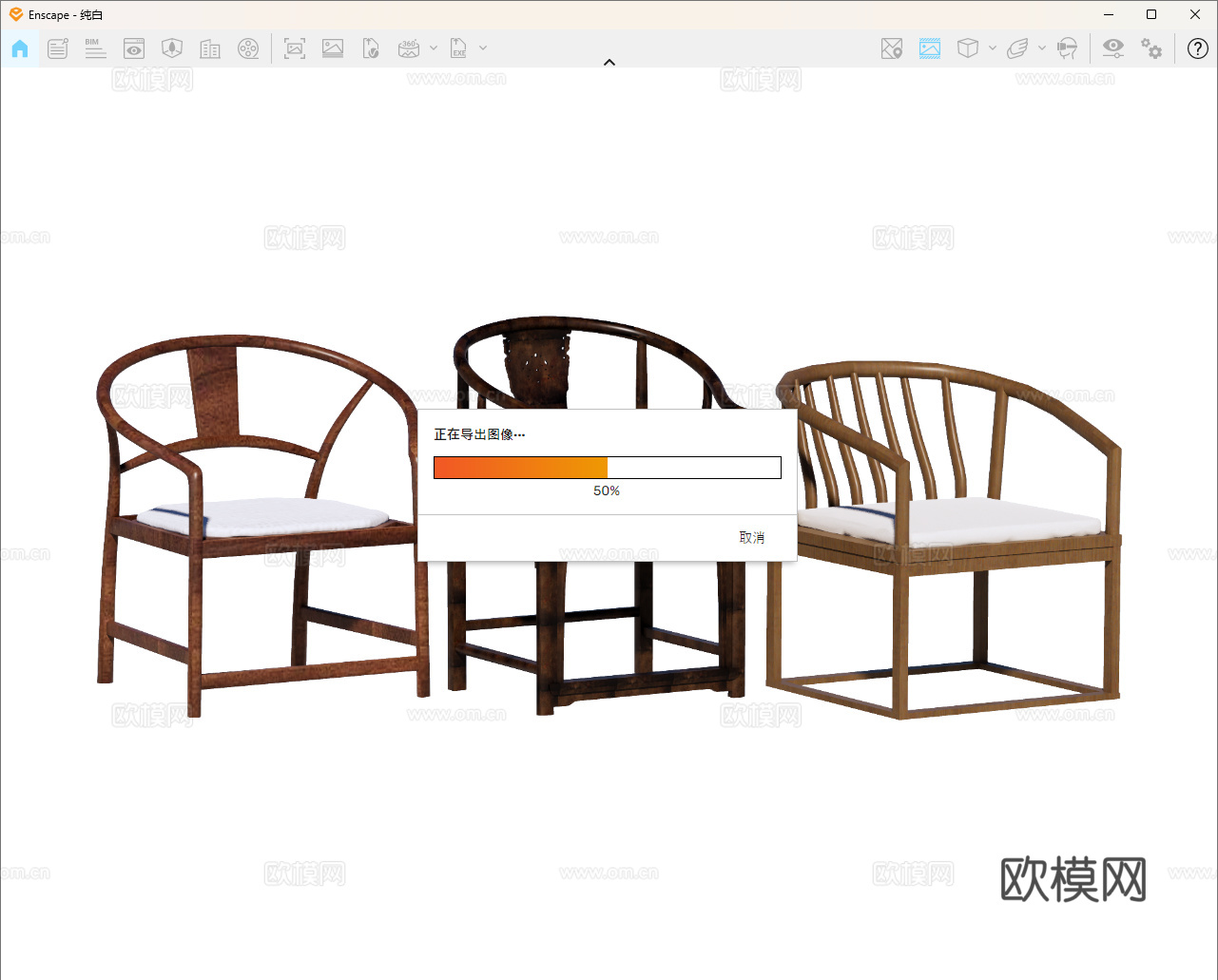Export the web standalone file
The width and height of the screenshot is (1218, 980).
pos(371,48)
